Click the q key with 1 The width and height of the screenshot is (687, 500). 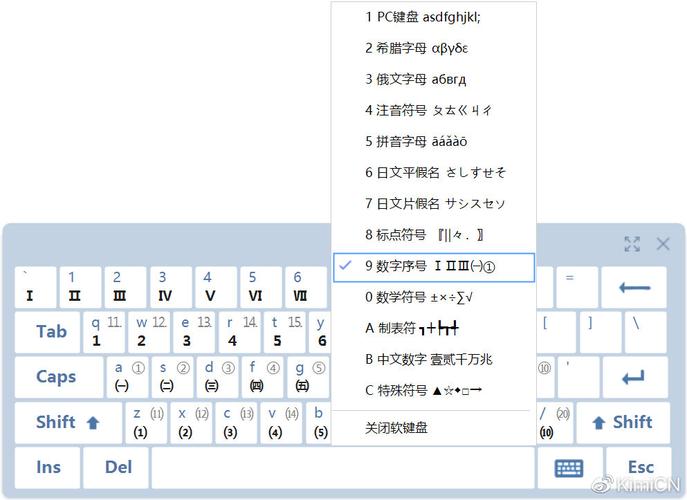[104, 332]
